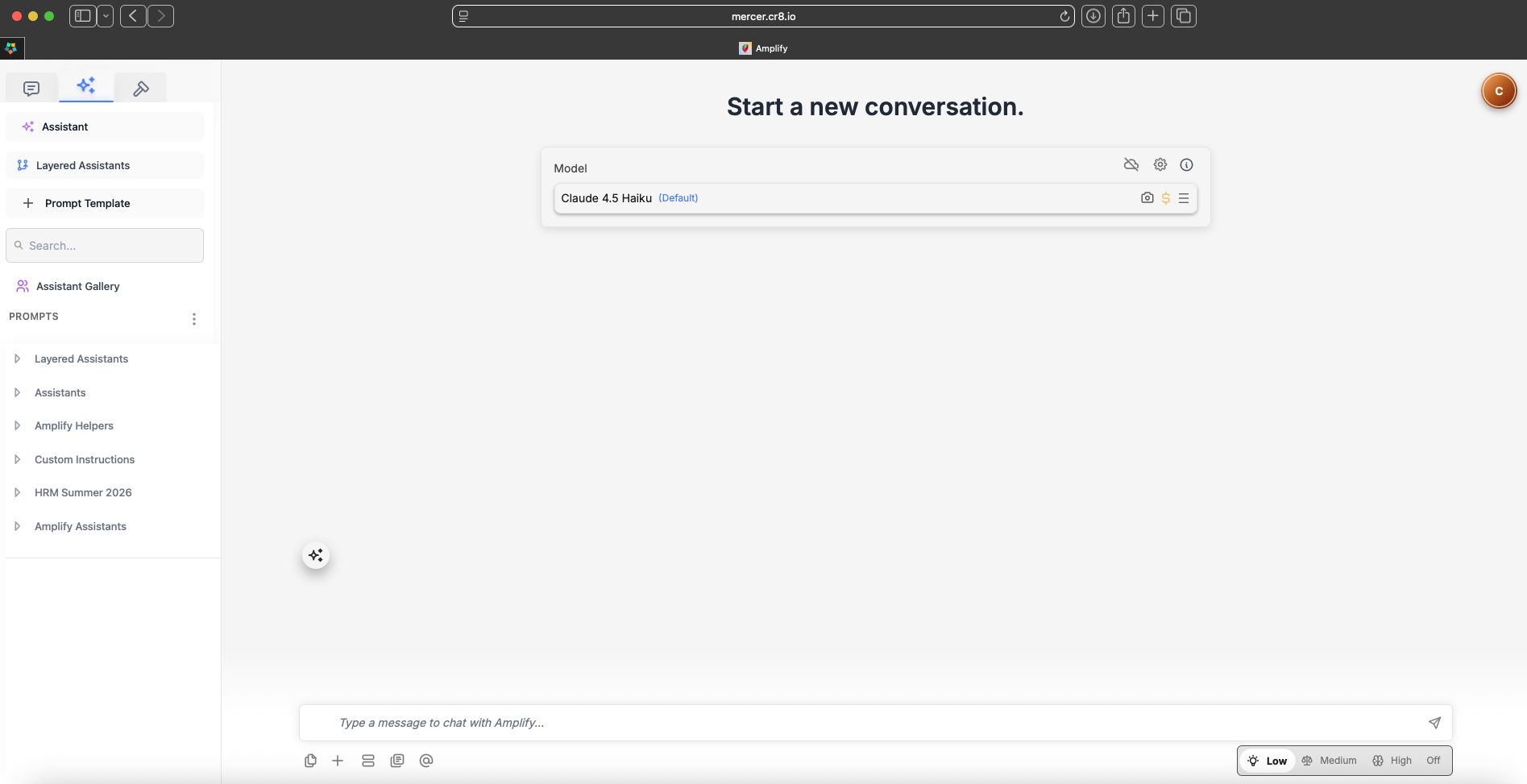This screenshot has width=1527, height=784.
Task: Click the plus icon below message box
Action: 338,761
